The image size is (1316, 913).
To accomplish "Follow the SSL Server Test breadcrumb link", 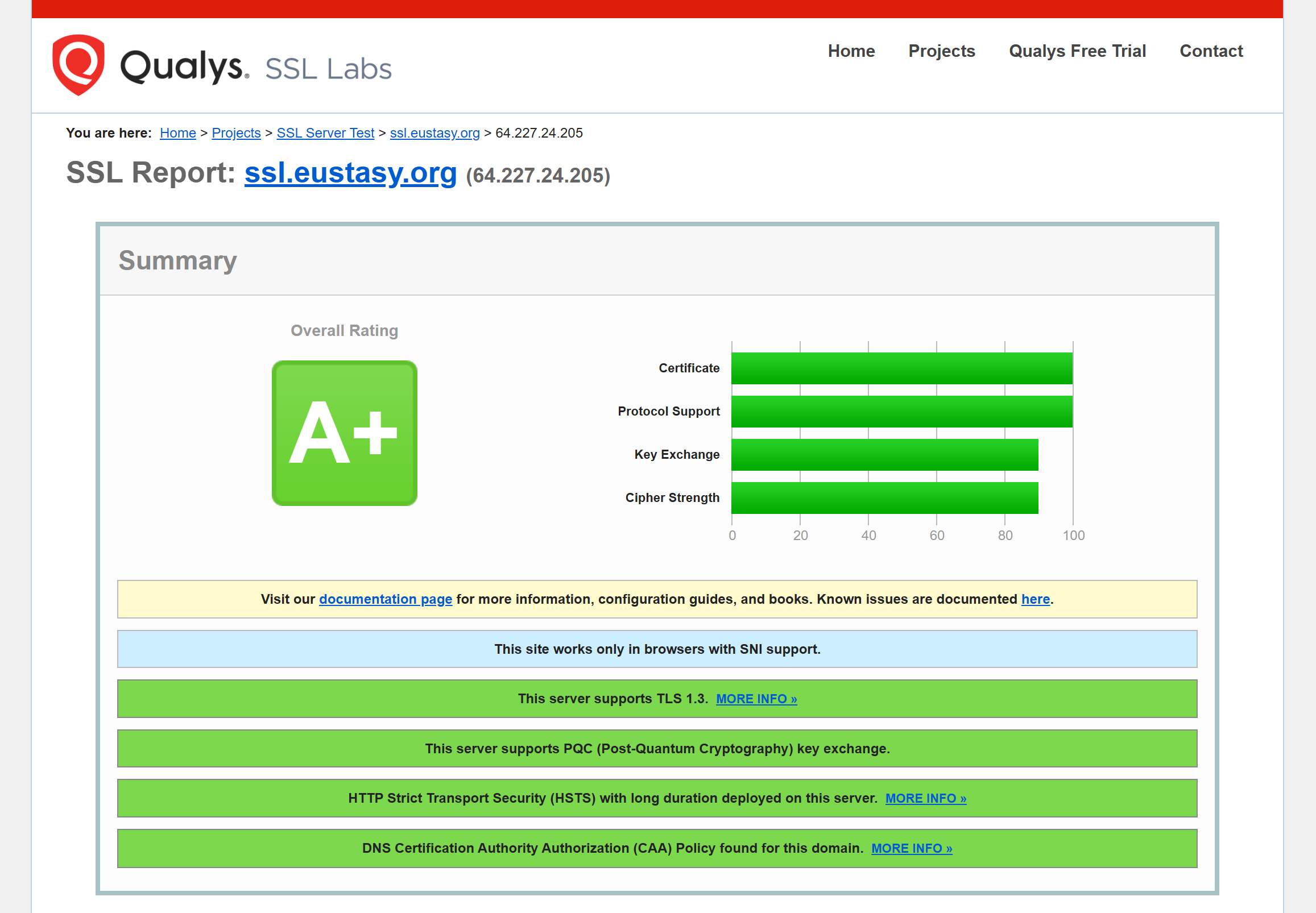I will [325, 132].
